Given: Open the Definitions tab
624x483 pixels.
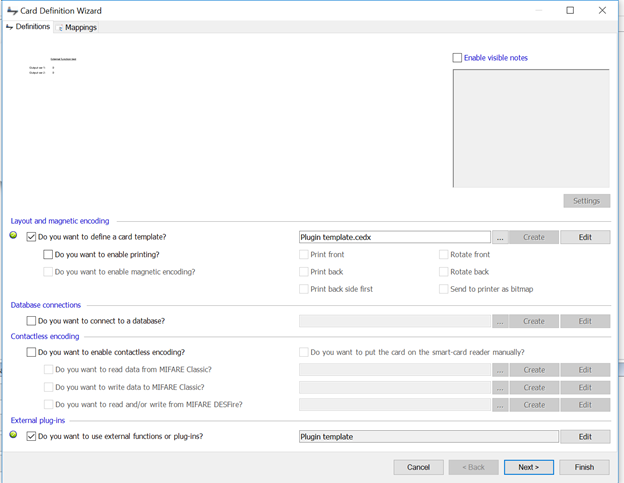Looking at the screenshot, I should [27, 27].
